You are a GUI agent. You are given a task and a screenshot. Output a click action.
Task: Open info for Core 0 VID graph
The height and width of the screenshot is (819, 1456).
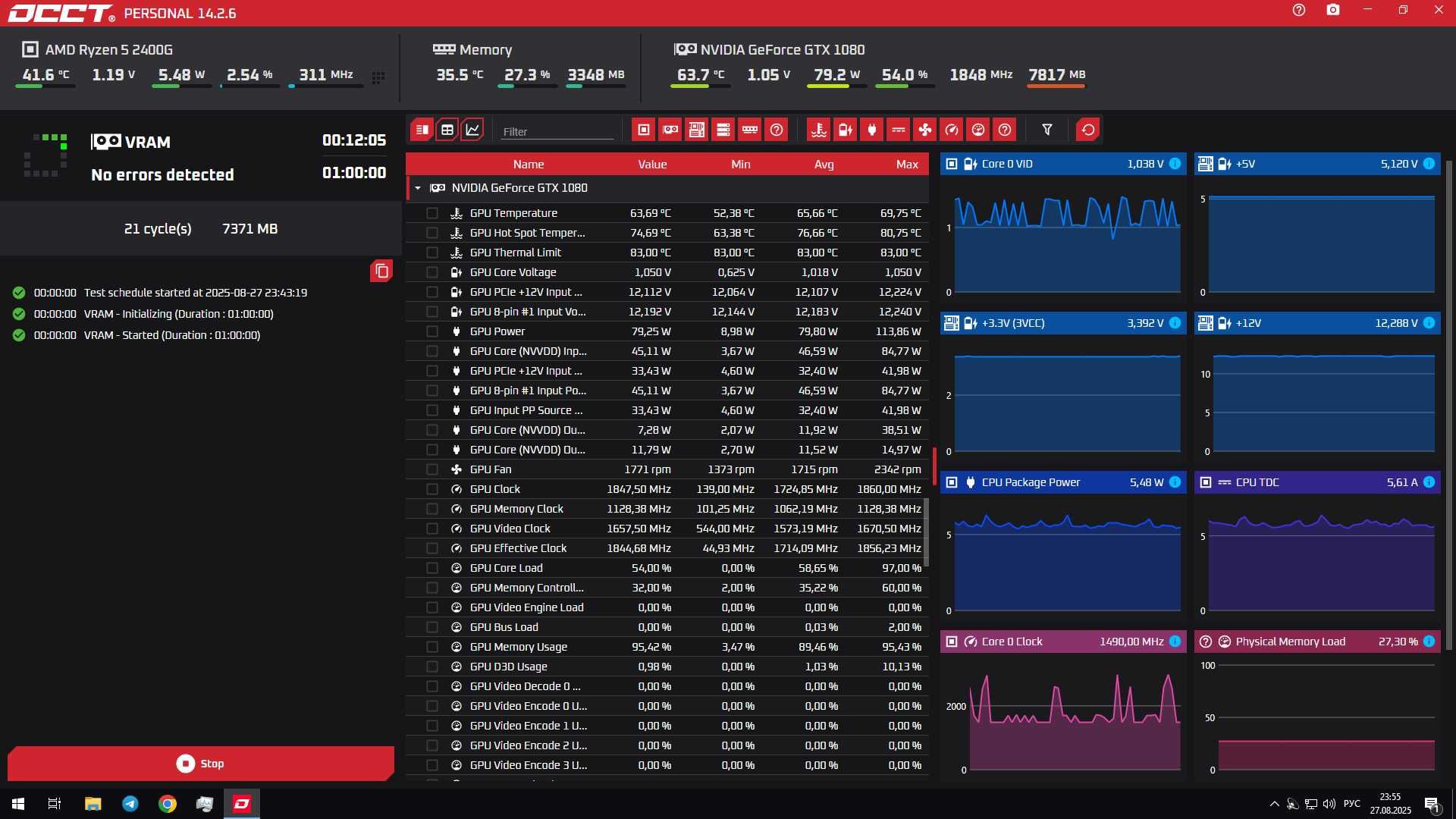[x=1175, y=164]
